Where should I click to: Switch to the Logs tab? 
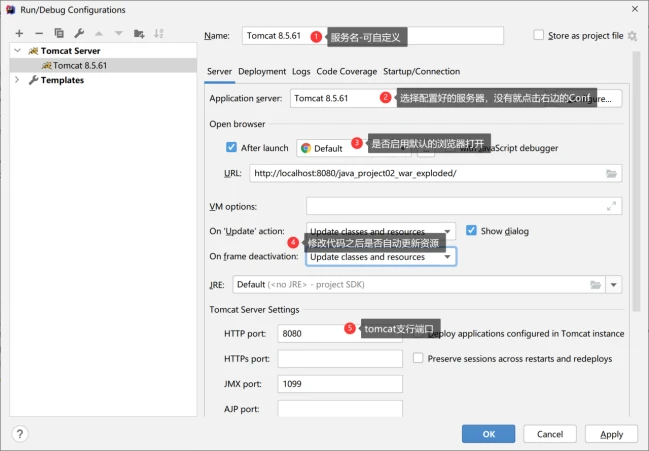point(301,72)
